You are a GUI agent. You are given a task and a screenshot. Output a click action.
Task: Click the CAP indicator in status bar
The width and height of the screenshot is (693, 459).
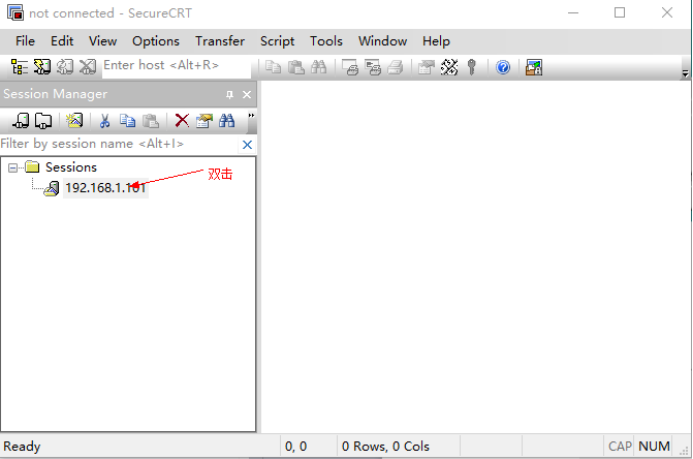pos(620,446)
